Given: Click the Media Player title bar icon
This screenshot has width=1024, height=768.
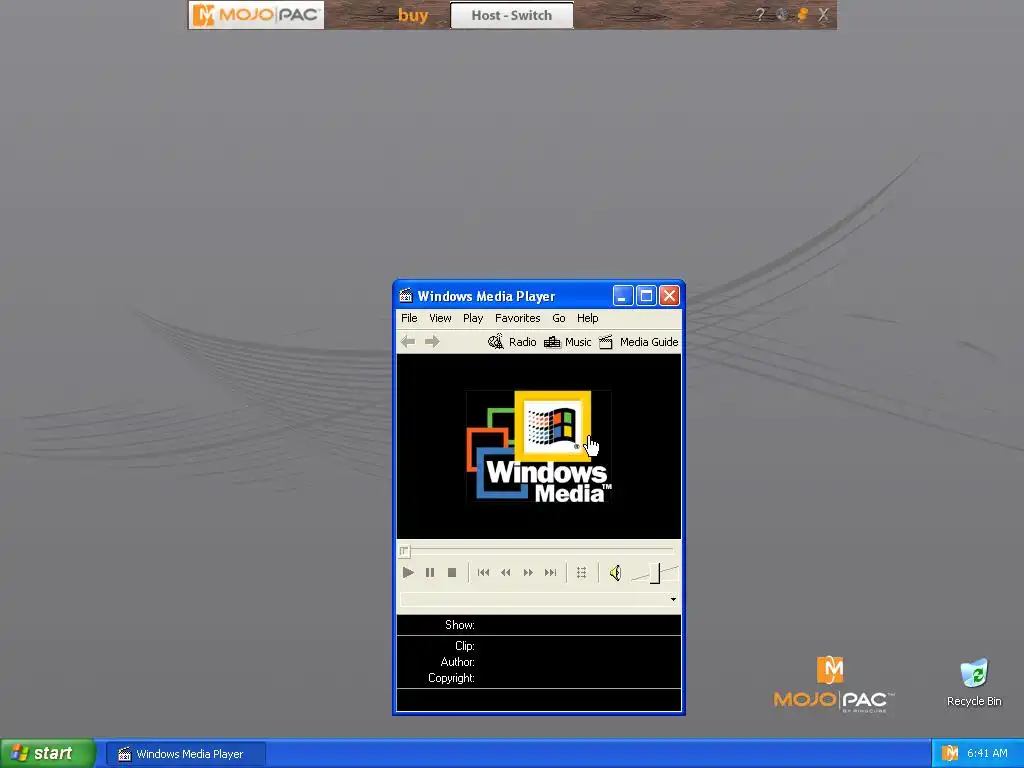Looking at the screenshot, I should tap(406, 296).
